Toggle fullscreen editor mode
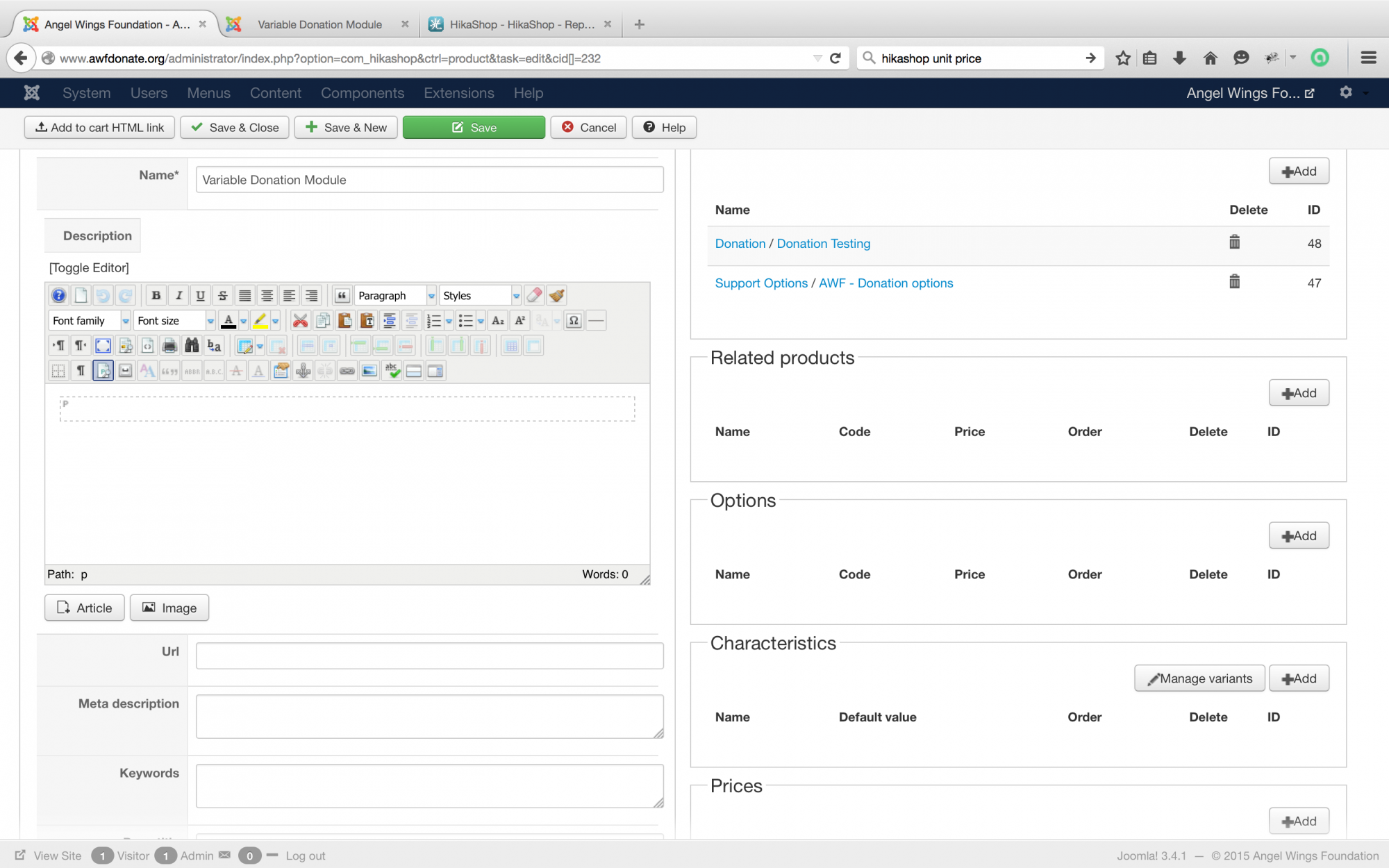 click(103, 346)
